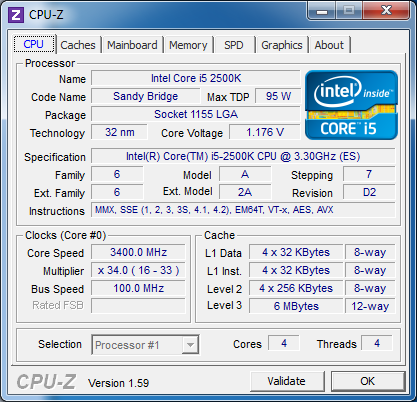Click the Name field showing i5 2500K
This screenshot has height=402, width=417.
pyautogui.click(x=196, y=78)
